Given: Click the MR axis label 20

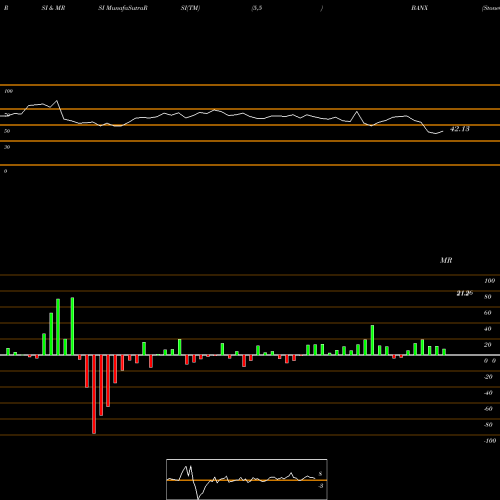Looking at the screenshot, I should click(488, 345).
